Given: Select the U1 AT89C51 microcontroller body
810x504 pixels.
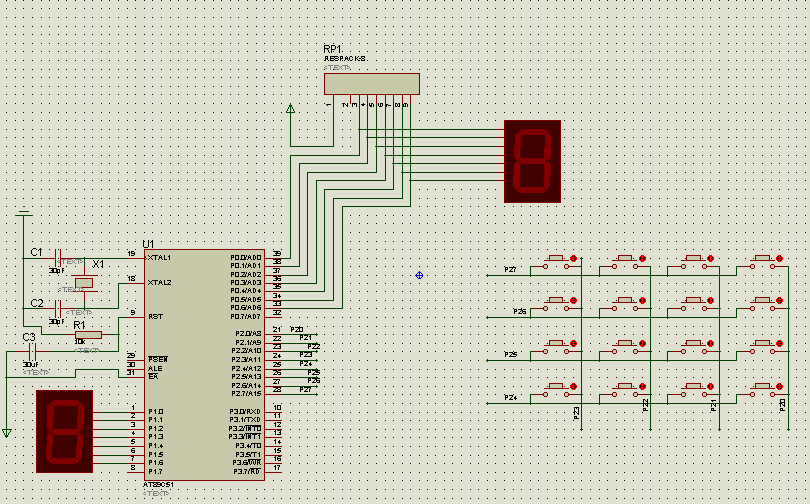Looking at the screenshot, I should tap(205, 365).
